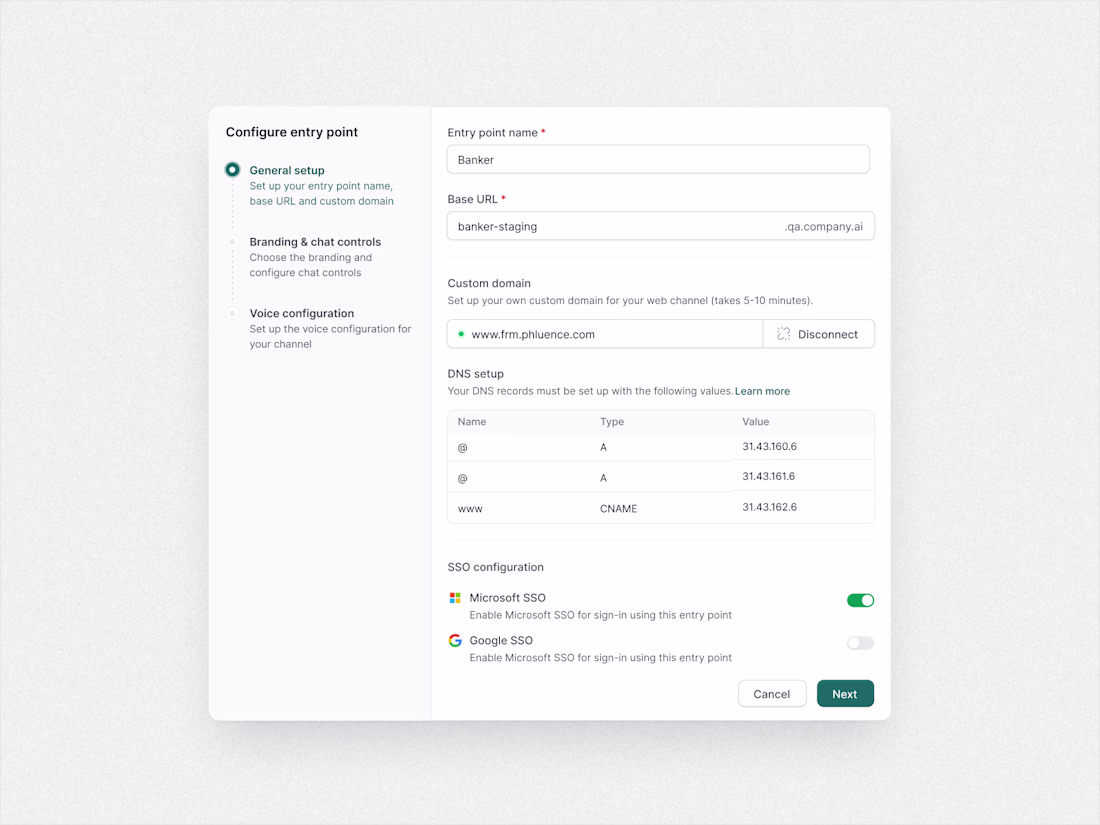Select DNS value 31.43.162.6
Viewport: 1100px width, 825px height.
(770, 507)
